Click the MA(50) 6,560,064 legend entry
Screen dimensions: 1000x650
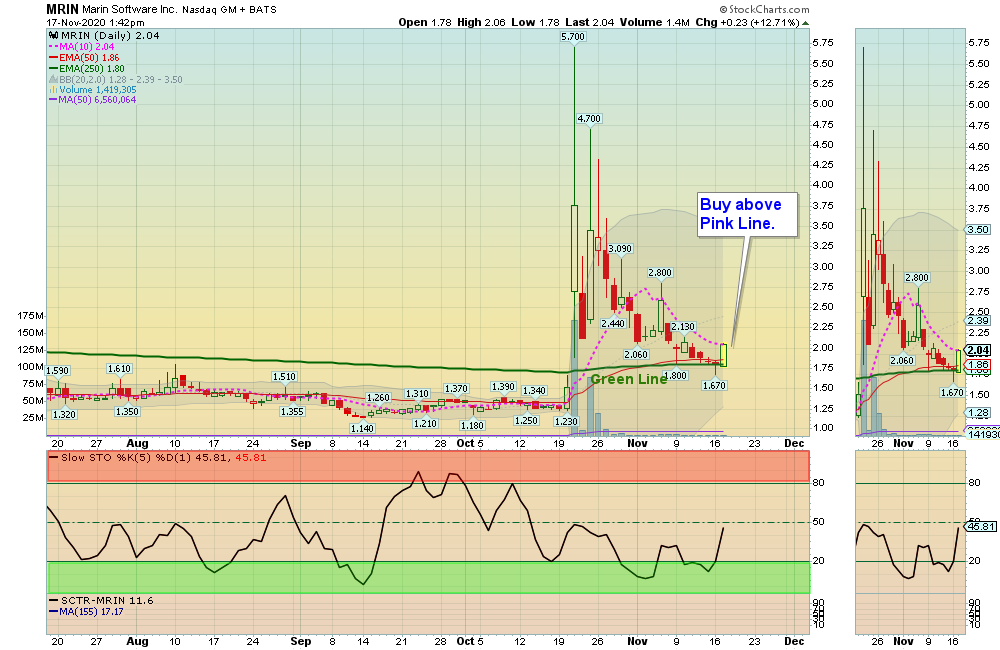(x=92, y=100)
